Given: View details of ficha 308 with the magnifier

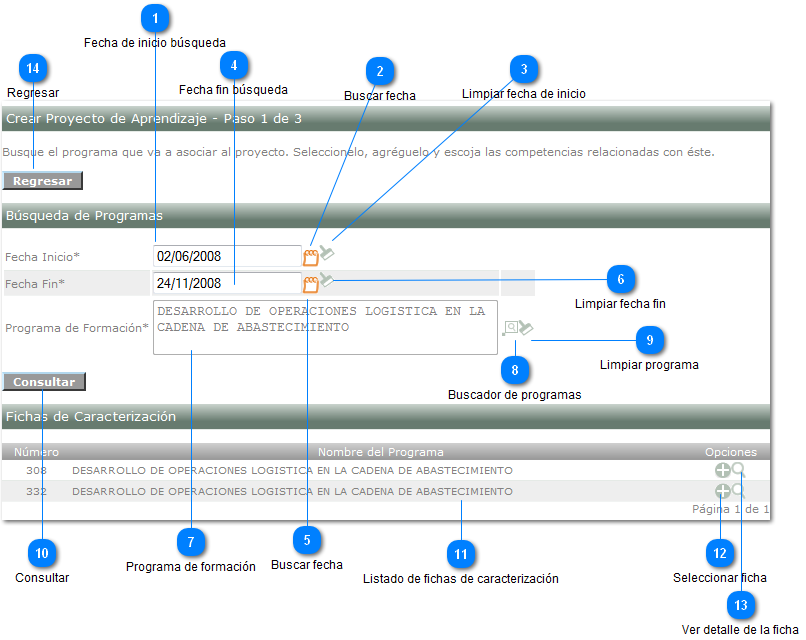Looking at the screenshot, I should pos(739,469).
